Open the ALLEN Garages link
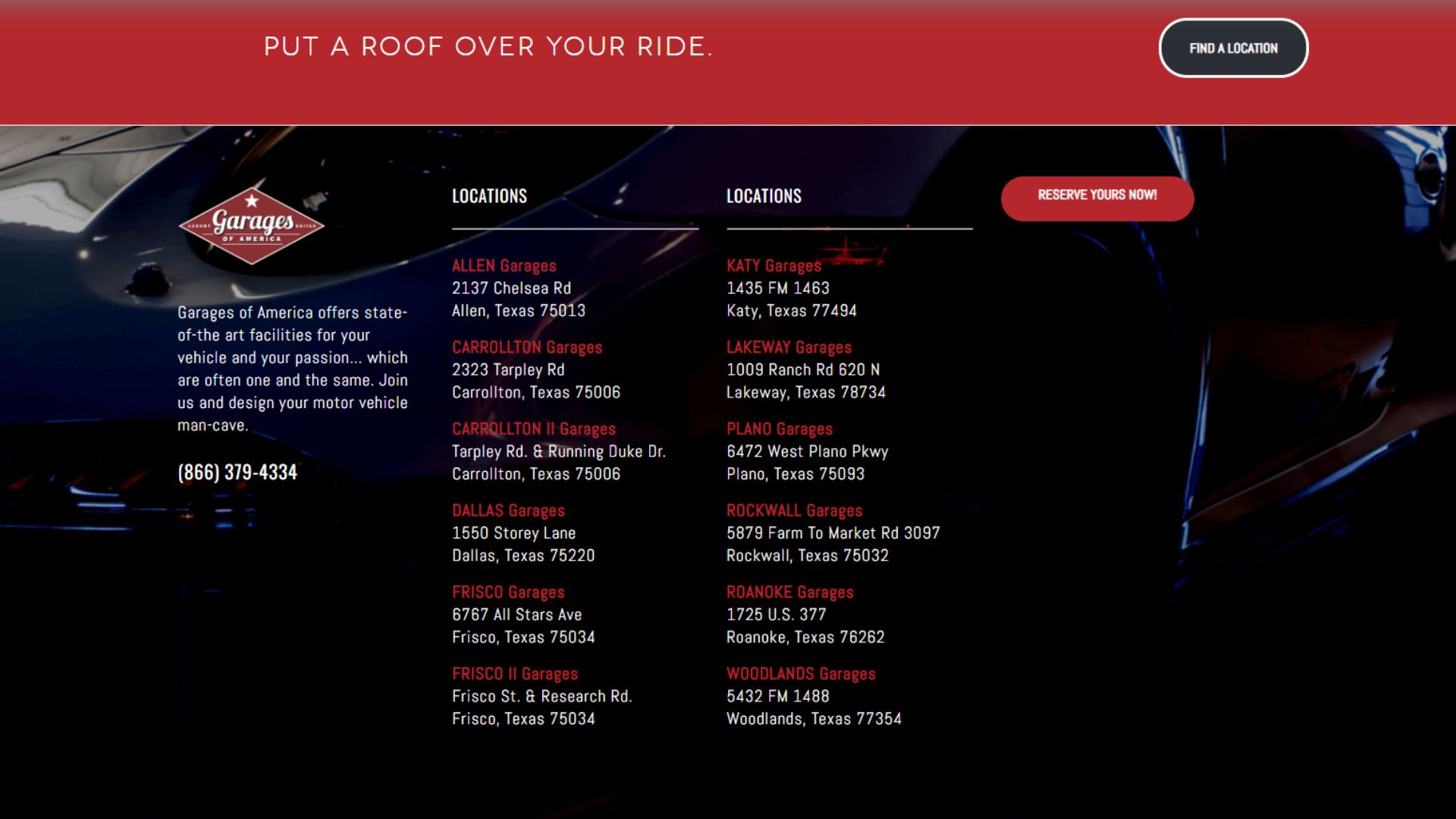This screenshot has height=819, width=1456. click(504, 266)
